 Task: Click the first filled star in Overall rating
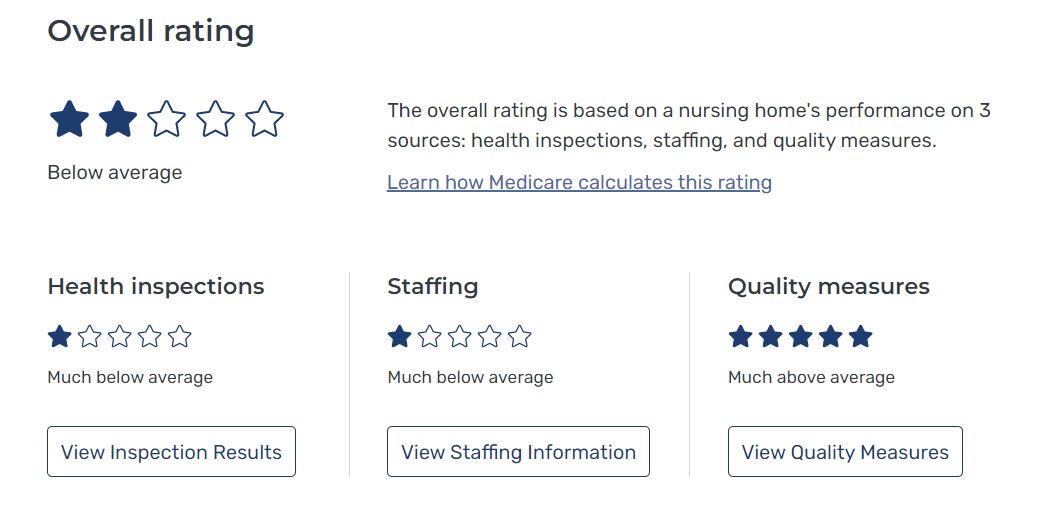pos(69,119)
